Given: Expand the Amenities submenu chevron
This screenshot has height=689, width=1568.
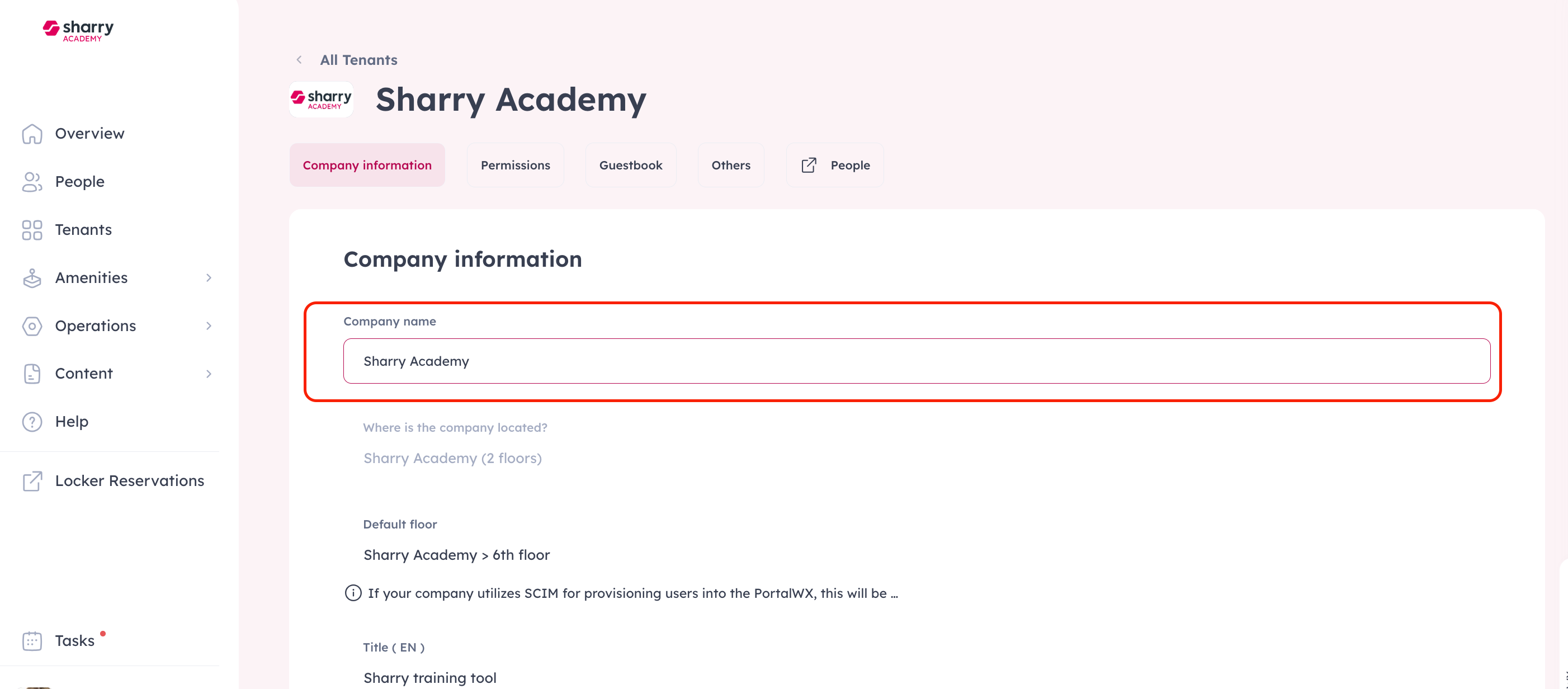Looking at the screenshot, I should [209, 278].
